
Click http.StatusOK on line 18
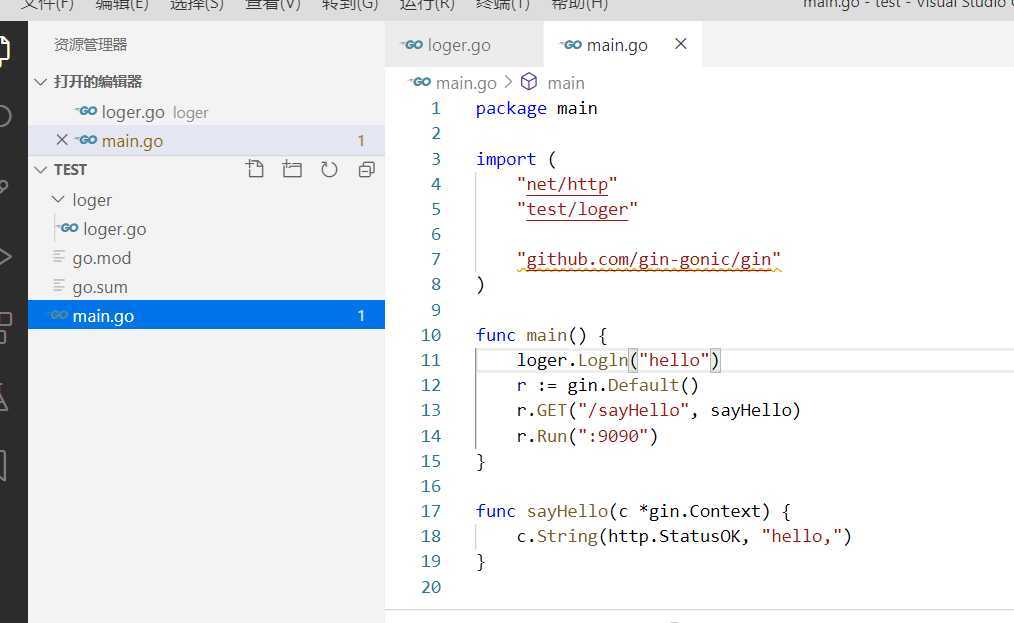coord(674,536)
